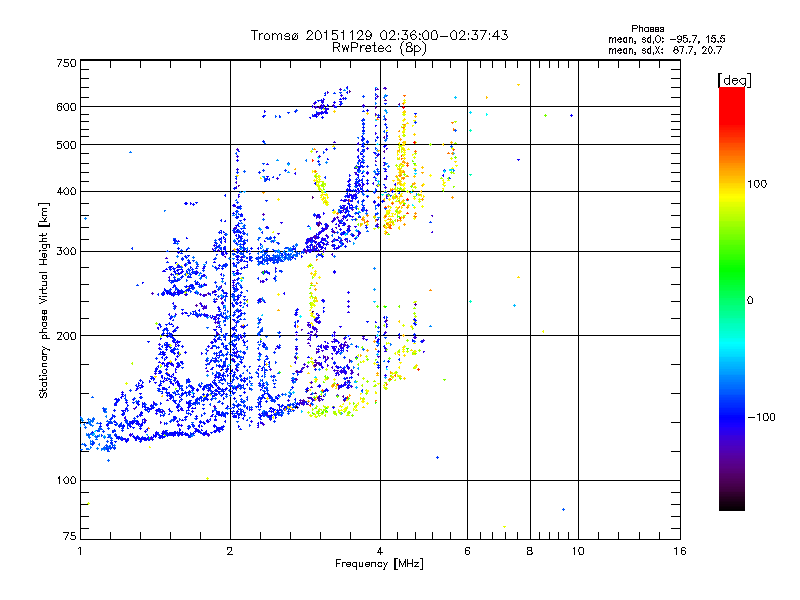The image size is (800, 600).
Task: Click the '500' height axis label
Action: point(66,145)
